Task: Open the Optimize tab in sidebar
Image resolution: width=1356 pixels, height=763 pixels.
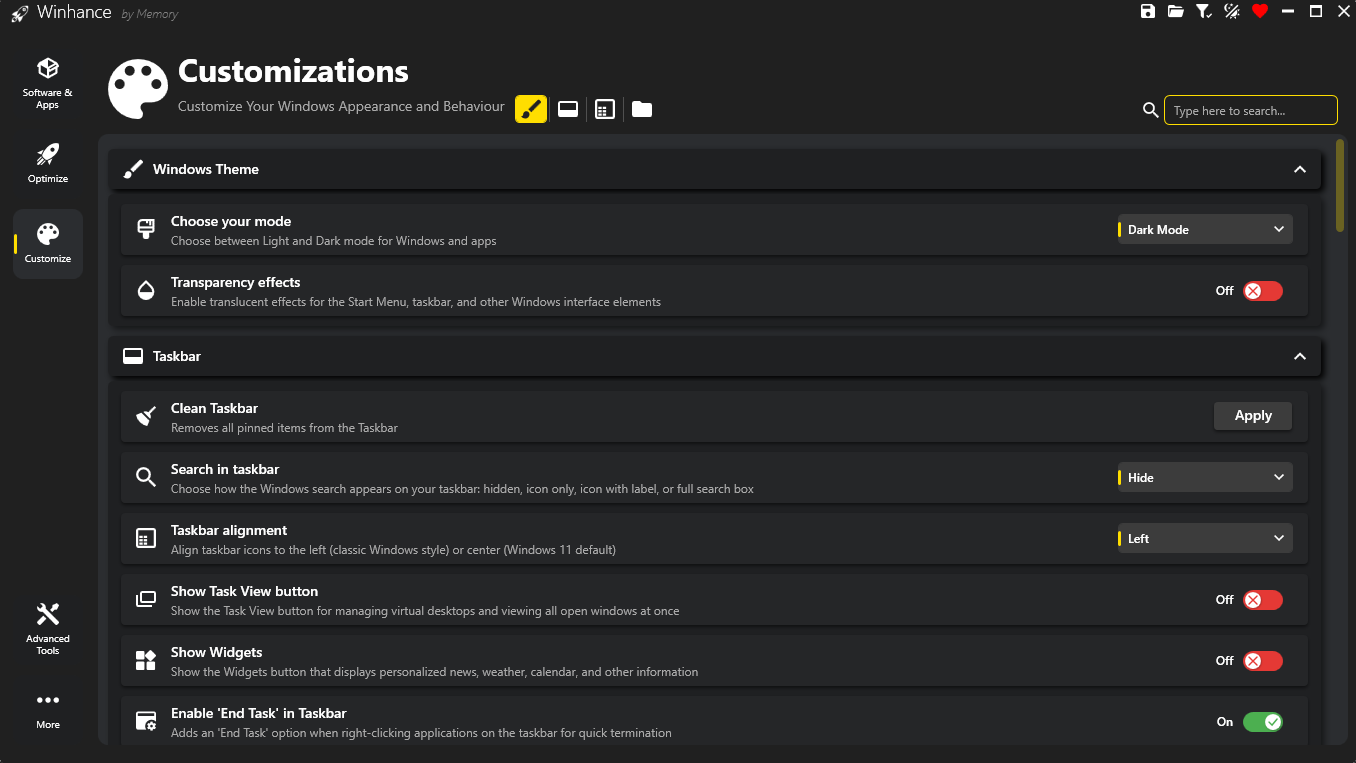Action: 48,163
